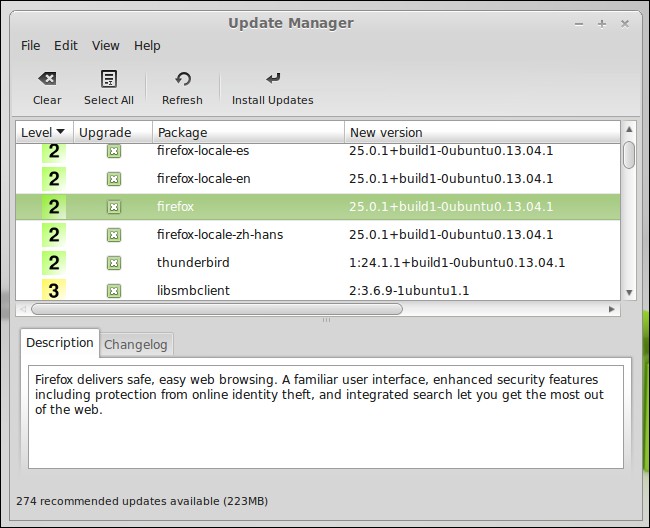This screenshot has width=650, height=528.
Task: Click the Clear toolbar icon
Action: pos(47,79)
